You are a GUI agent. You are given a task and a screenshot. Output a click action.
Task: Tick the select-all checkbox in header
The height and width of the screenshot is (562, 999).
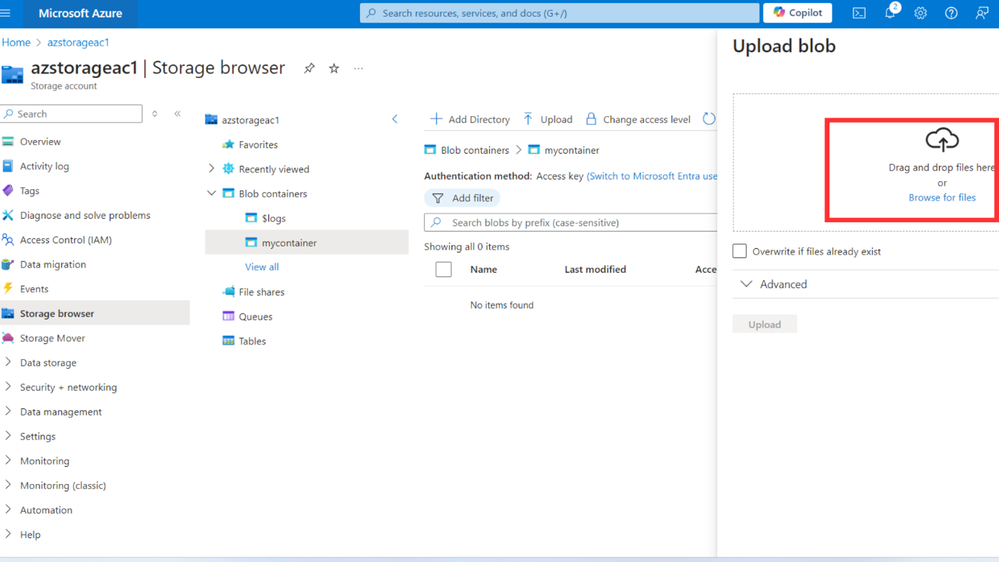point(443,270)
